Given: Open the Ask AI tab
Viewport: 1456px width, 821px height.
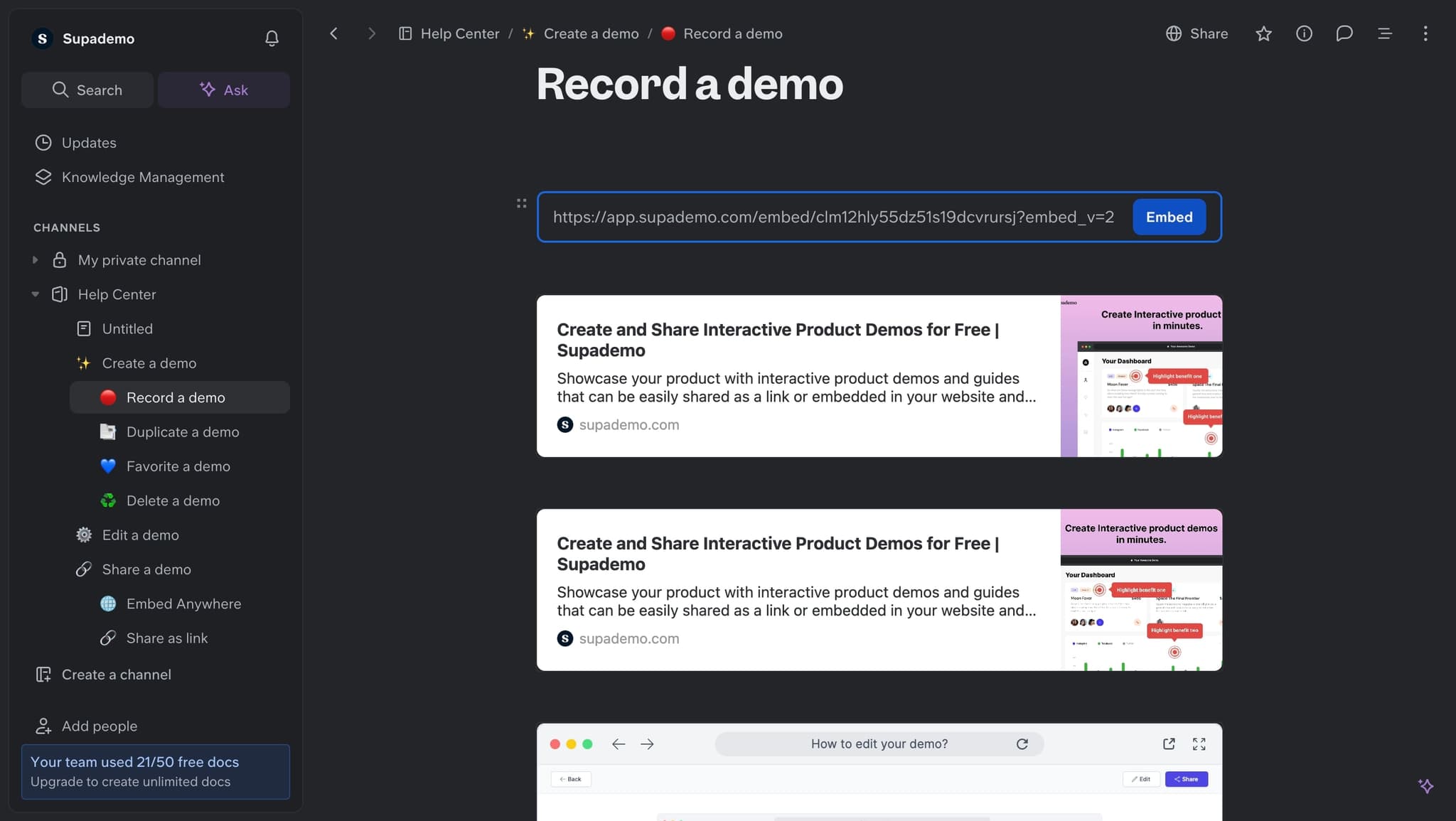Looking at the screenshot, I should pyautogui.click(x=223, y=90).
